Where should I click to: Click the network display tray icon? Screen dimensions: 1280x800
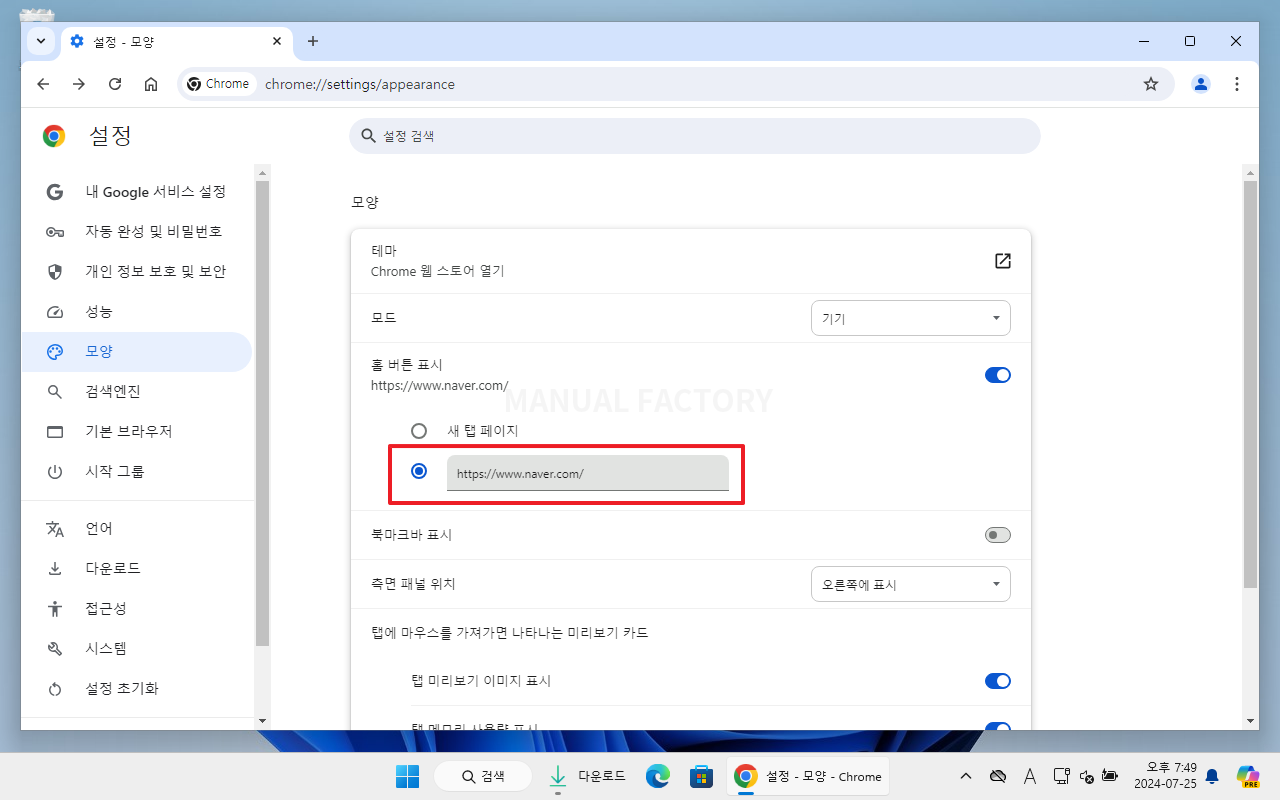click(x=1063, y=776)
